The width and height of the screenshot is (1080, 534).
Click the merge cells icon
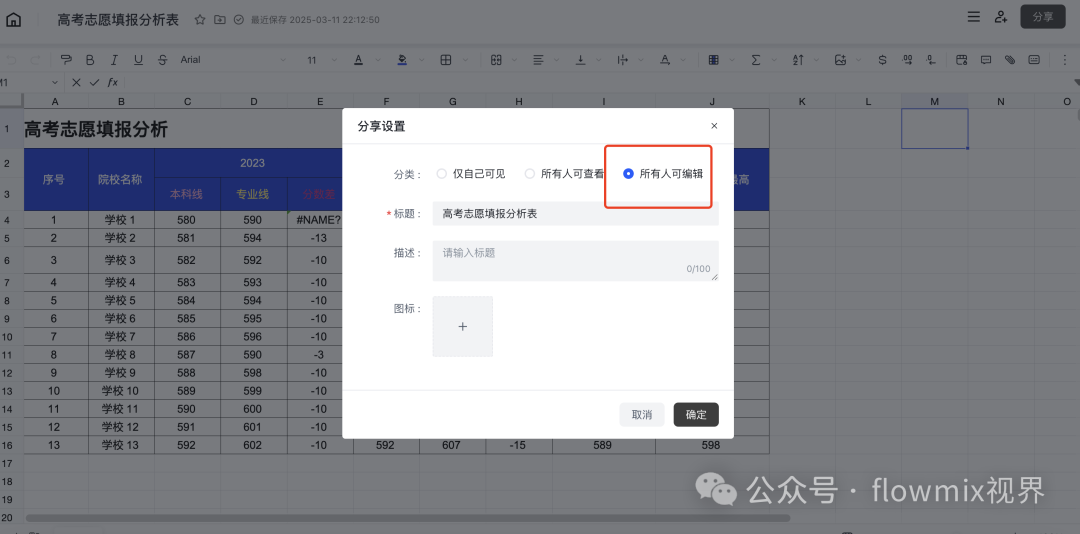click(495, 60)
